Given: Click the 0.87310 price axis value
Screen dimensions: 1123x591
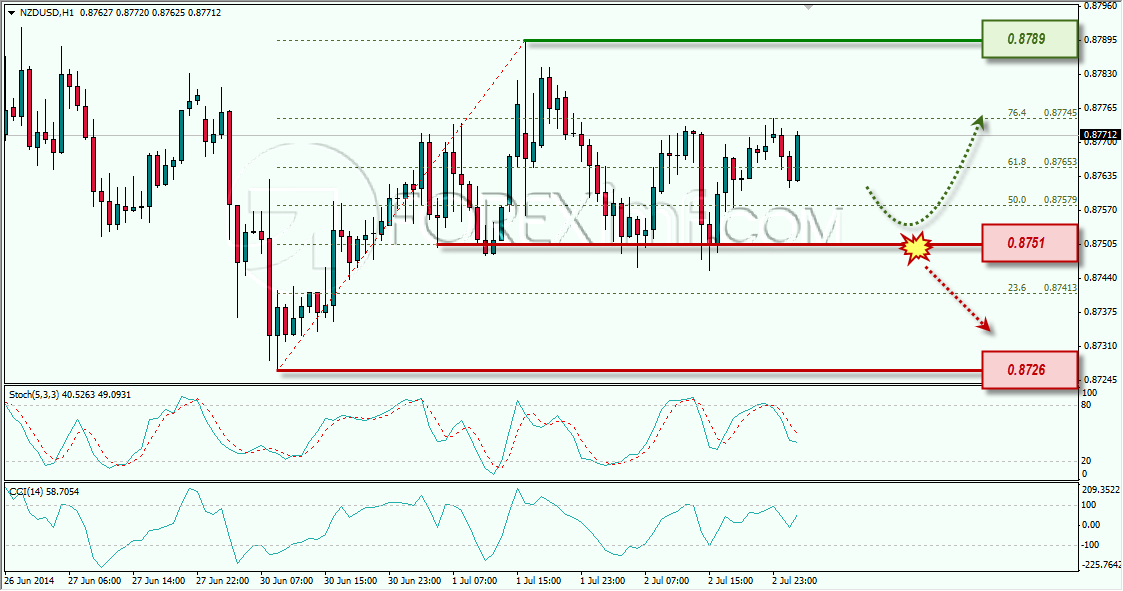Looking at the screenshot, I should [x=1101, y=345].
